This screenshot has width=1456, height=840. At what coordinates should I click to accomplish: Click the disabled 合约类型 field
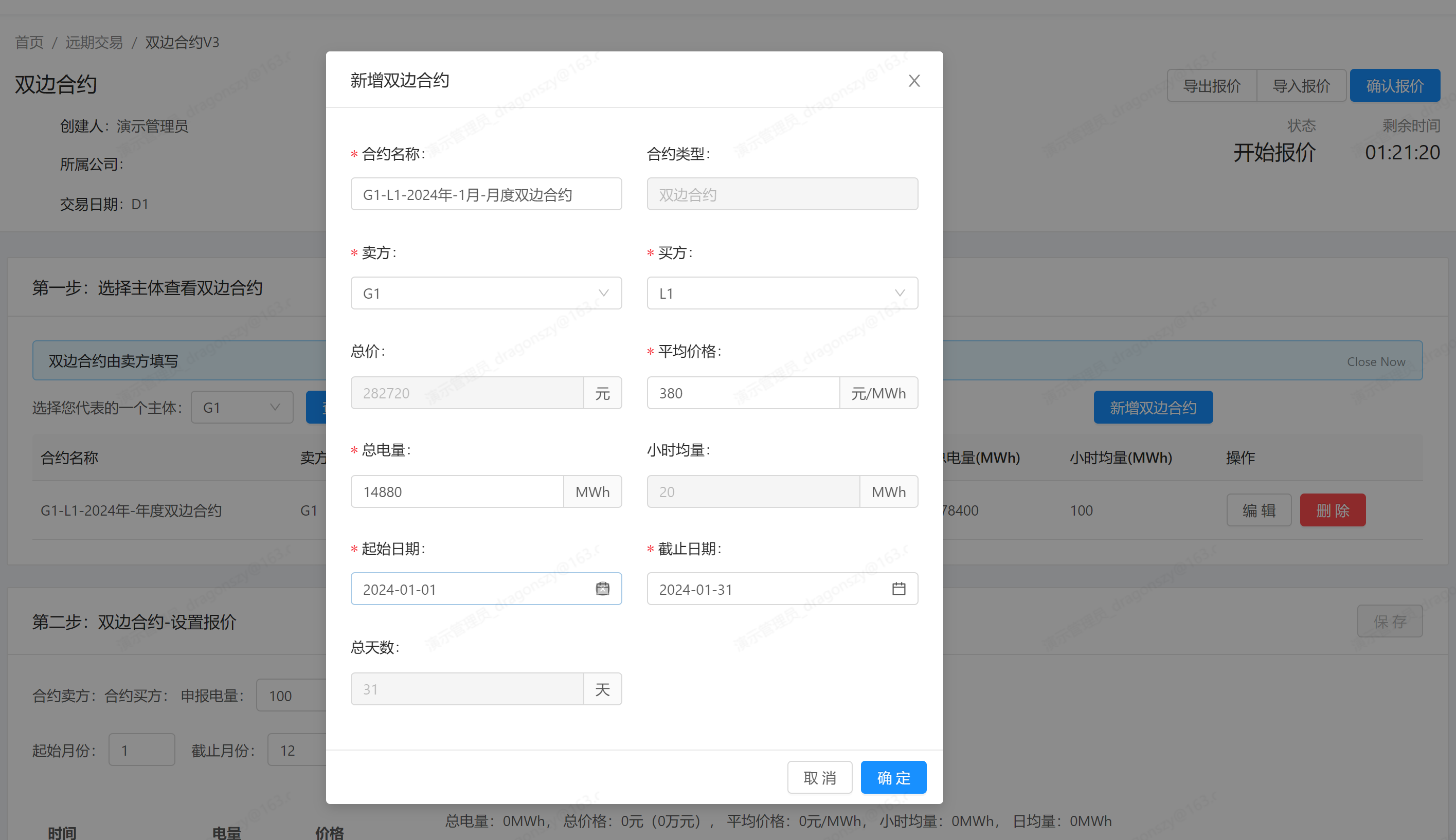(x=782, y=194)
